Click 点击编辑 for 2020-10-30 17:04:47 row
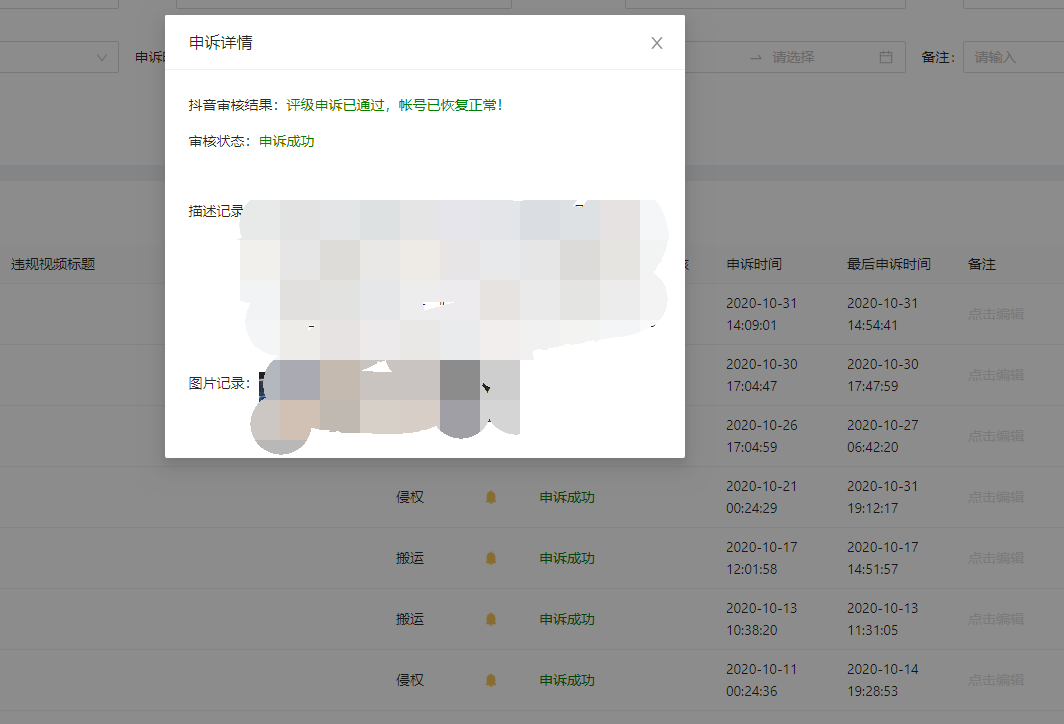Viewport: 1064px width, 724px height. (x=995, y=375)
